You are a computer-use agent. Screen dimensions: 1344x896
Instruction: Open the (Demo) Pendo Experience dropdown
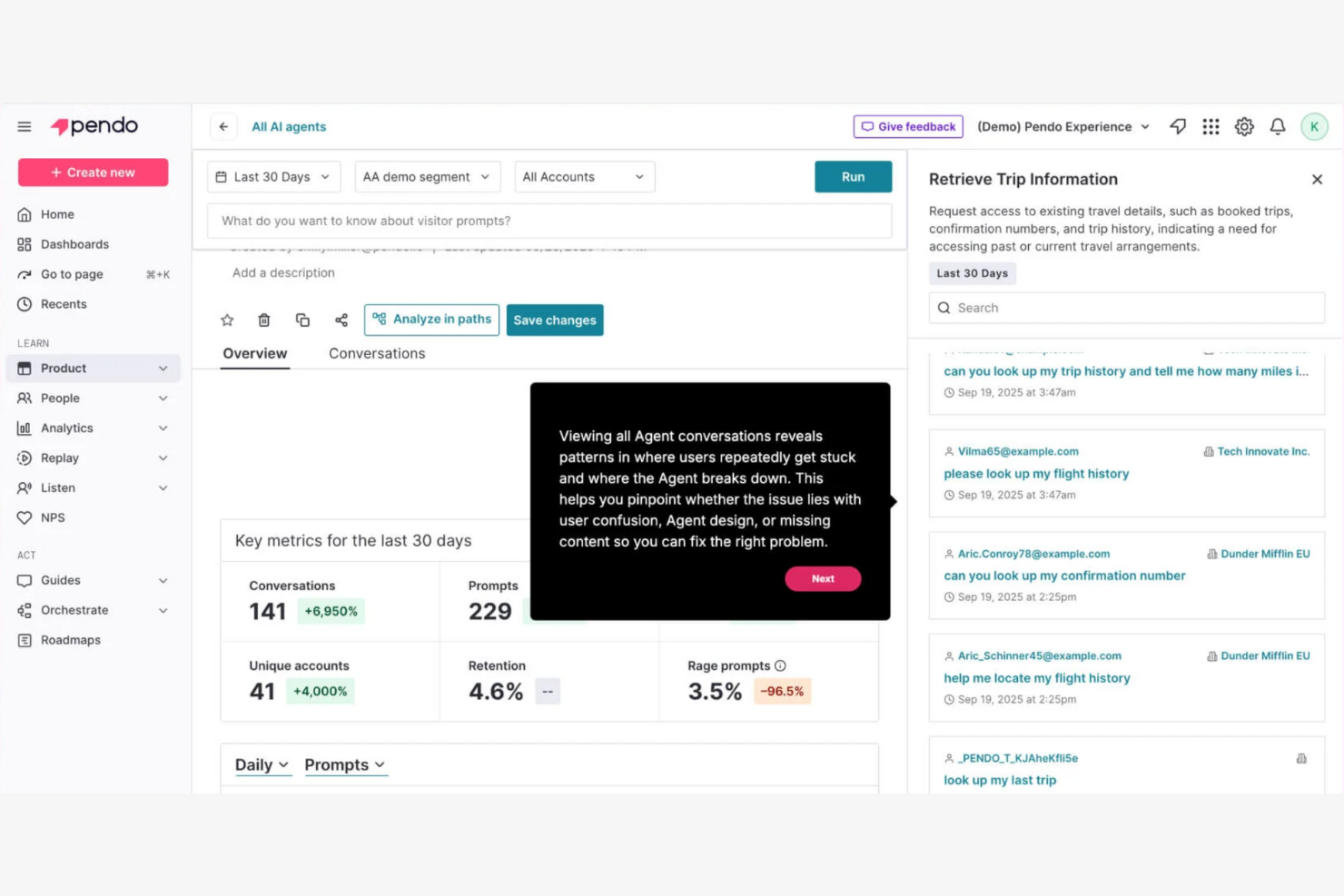1063,127
